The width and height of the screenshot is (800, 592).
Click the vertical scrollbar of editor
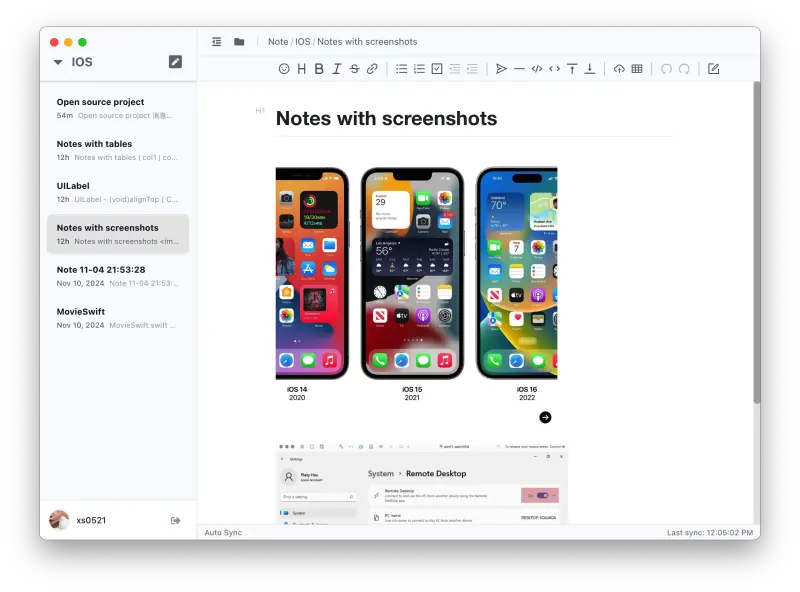[756, 240]
